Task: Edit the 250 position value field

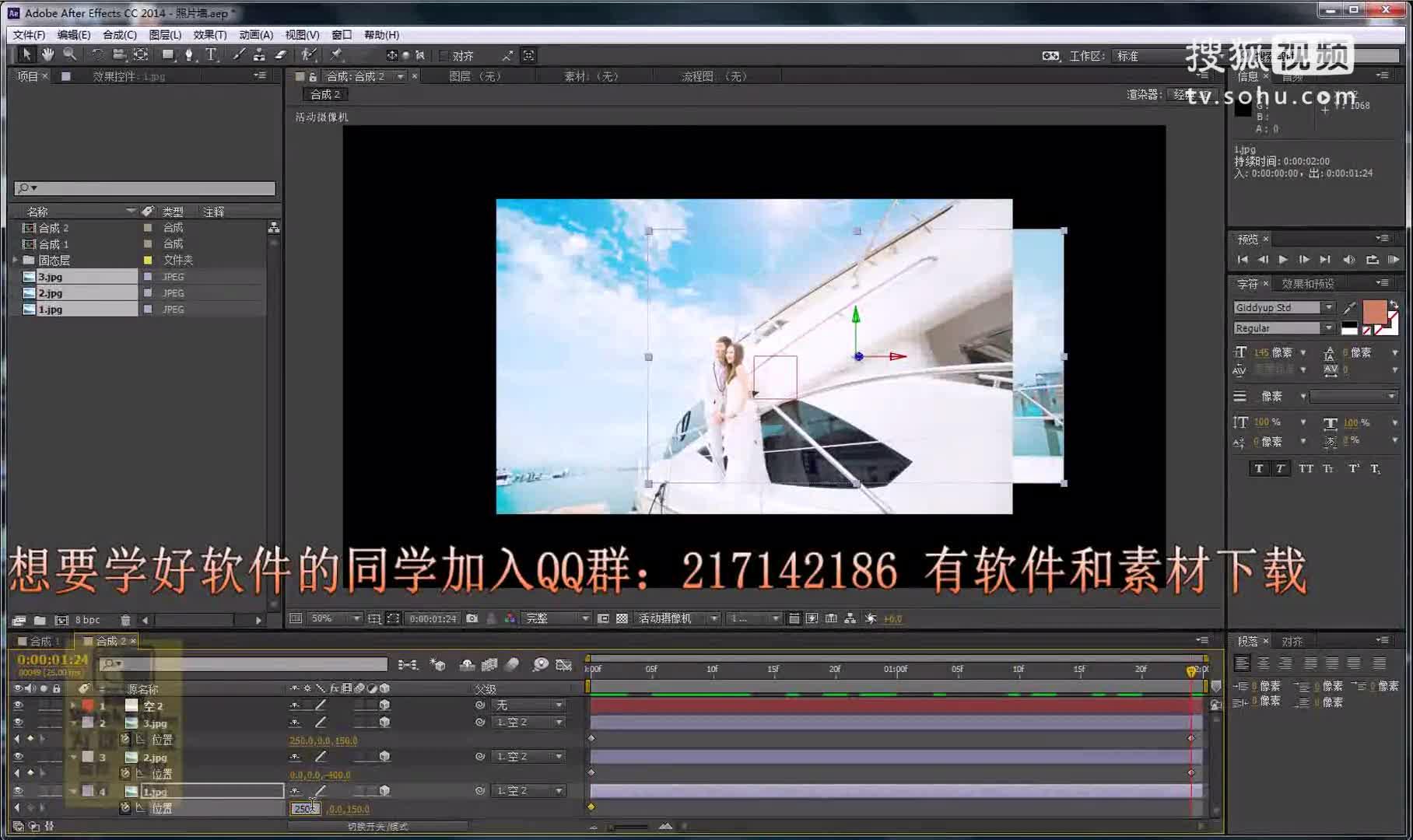Action: [x=305, y=808]
